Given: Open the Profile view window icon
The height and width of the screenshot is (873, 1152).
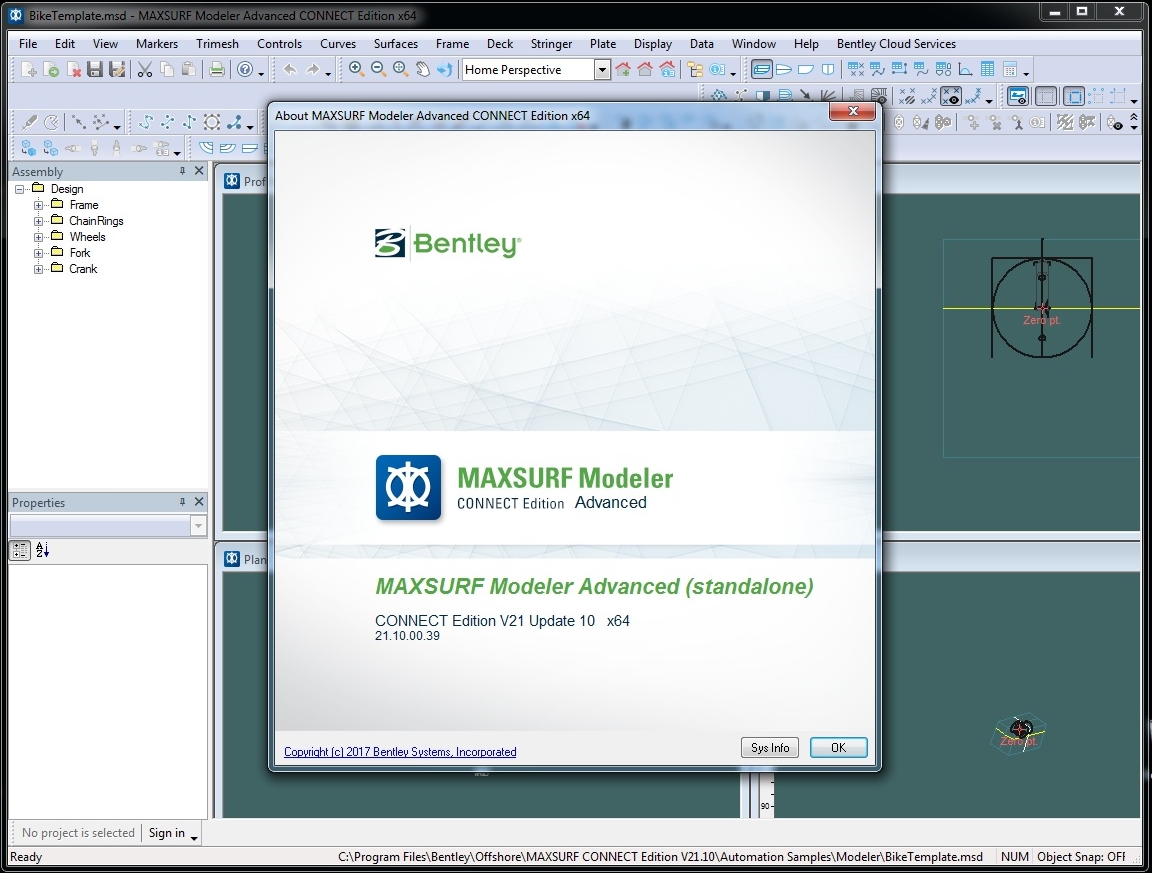Looking at the screenshot, I should [806, 69].
